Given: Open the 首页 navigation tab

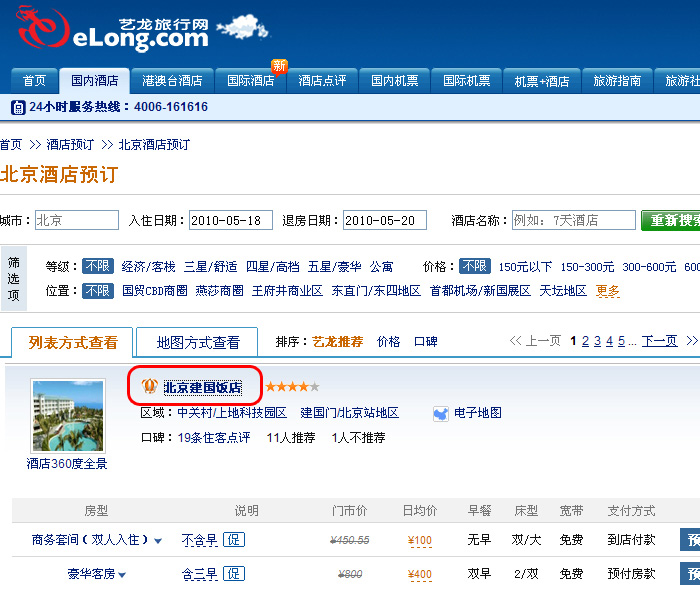Looking at the screenshot, I should coord(34,81).
